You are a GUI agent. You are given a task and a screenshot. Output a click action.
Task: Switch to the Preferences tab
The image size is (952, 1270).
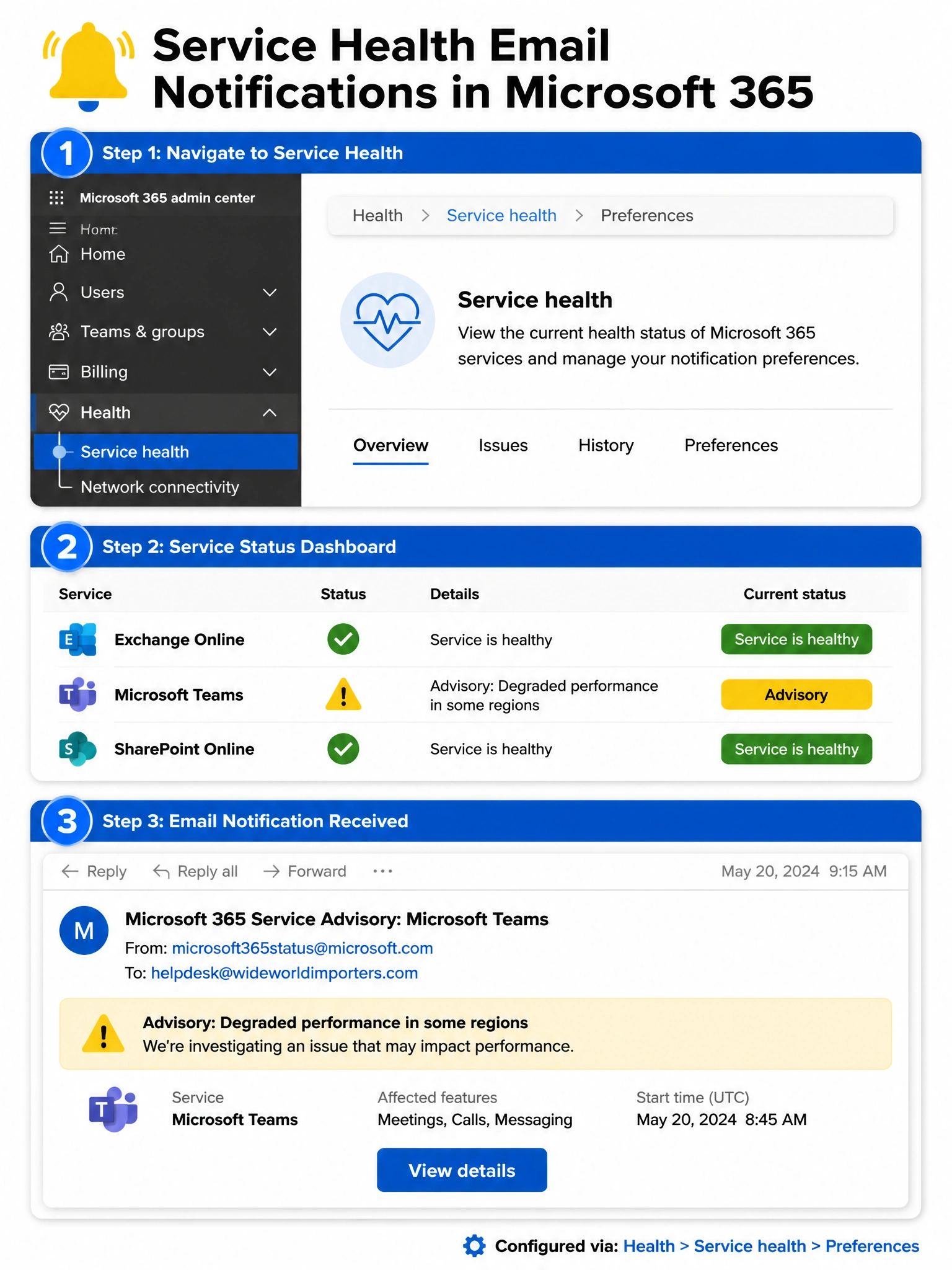[x=731, y=445]
